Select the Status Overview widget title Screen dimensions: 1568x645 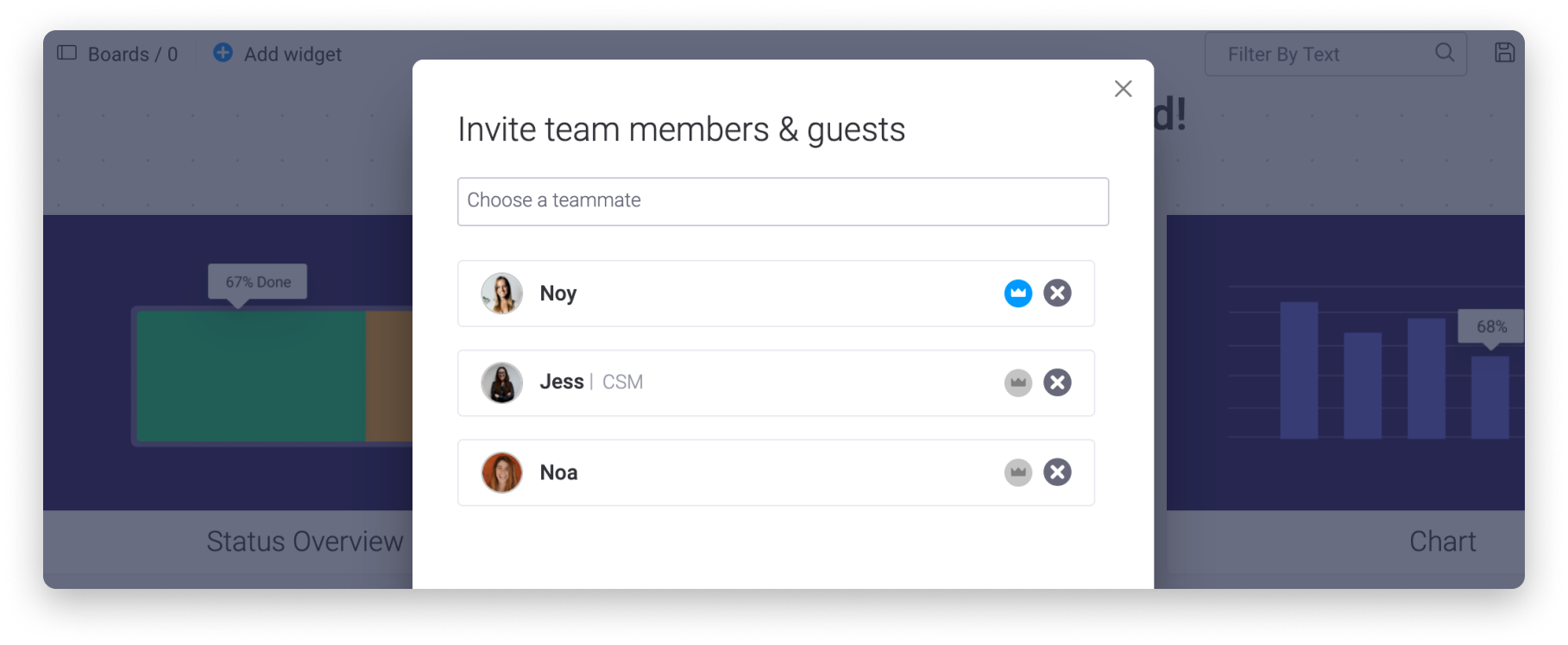coord(305,541)
